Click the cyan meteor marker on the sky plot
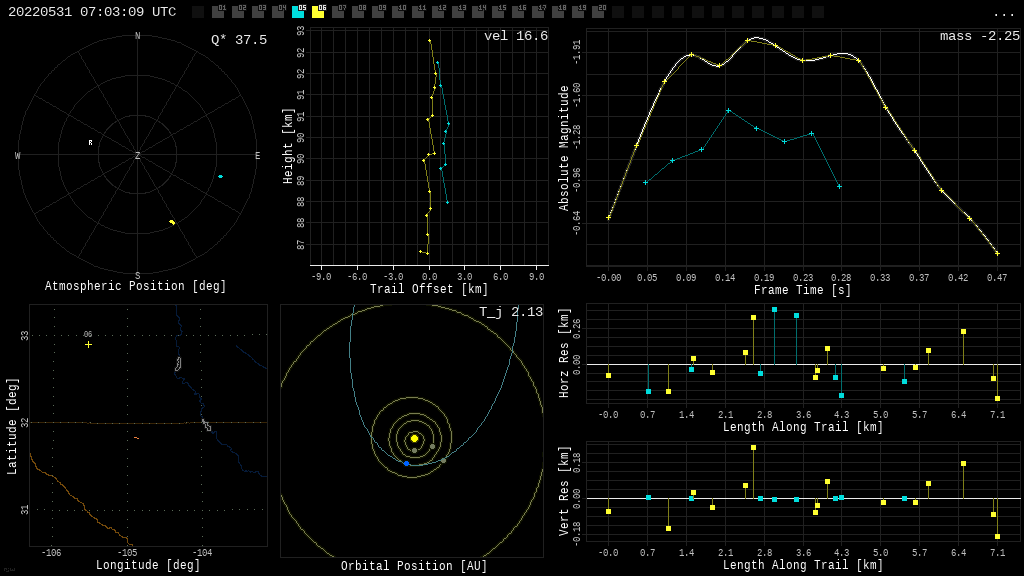1024x576 pixels. coord(220,176)
